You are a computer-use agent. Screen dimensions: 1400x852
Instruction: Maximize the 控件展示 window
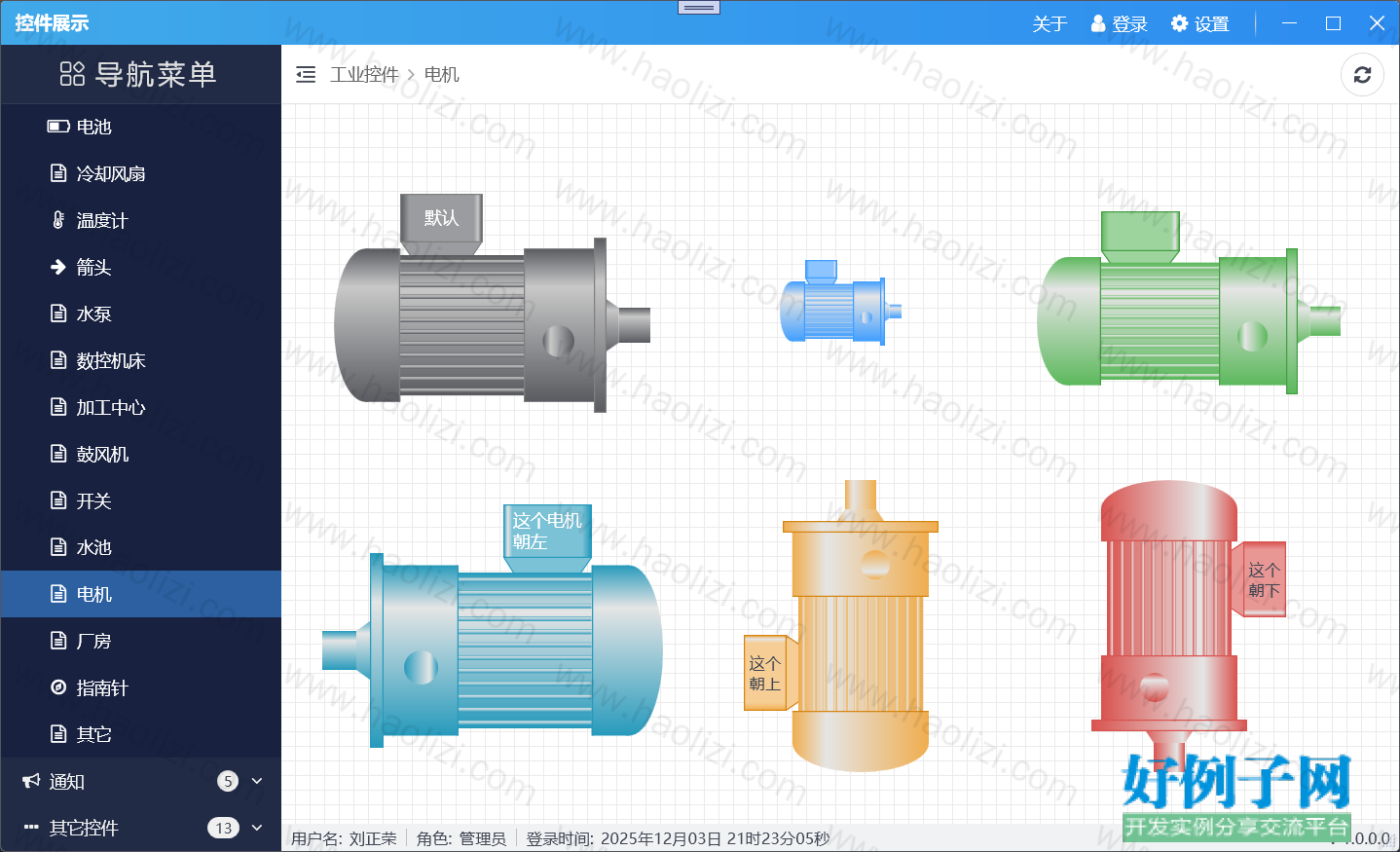click(x=1333, y=23)
